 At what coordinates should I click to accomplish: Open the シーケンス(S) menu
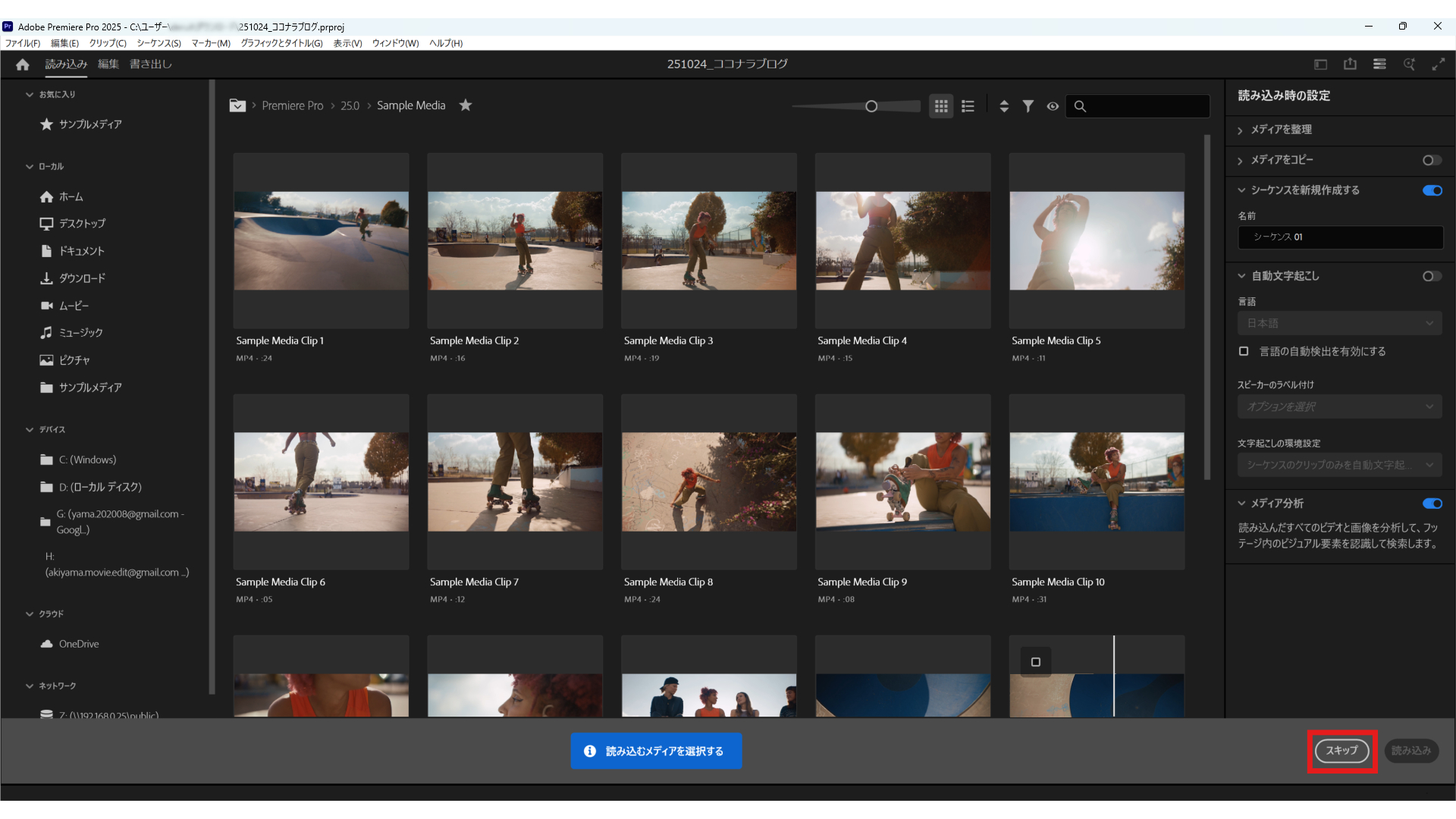(158, 43)
